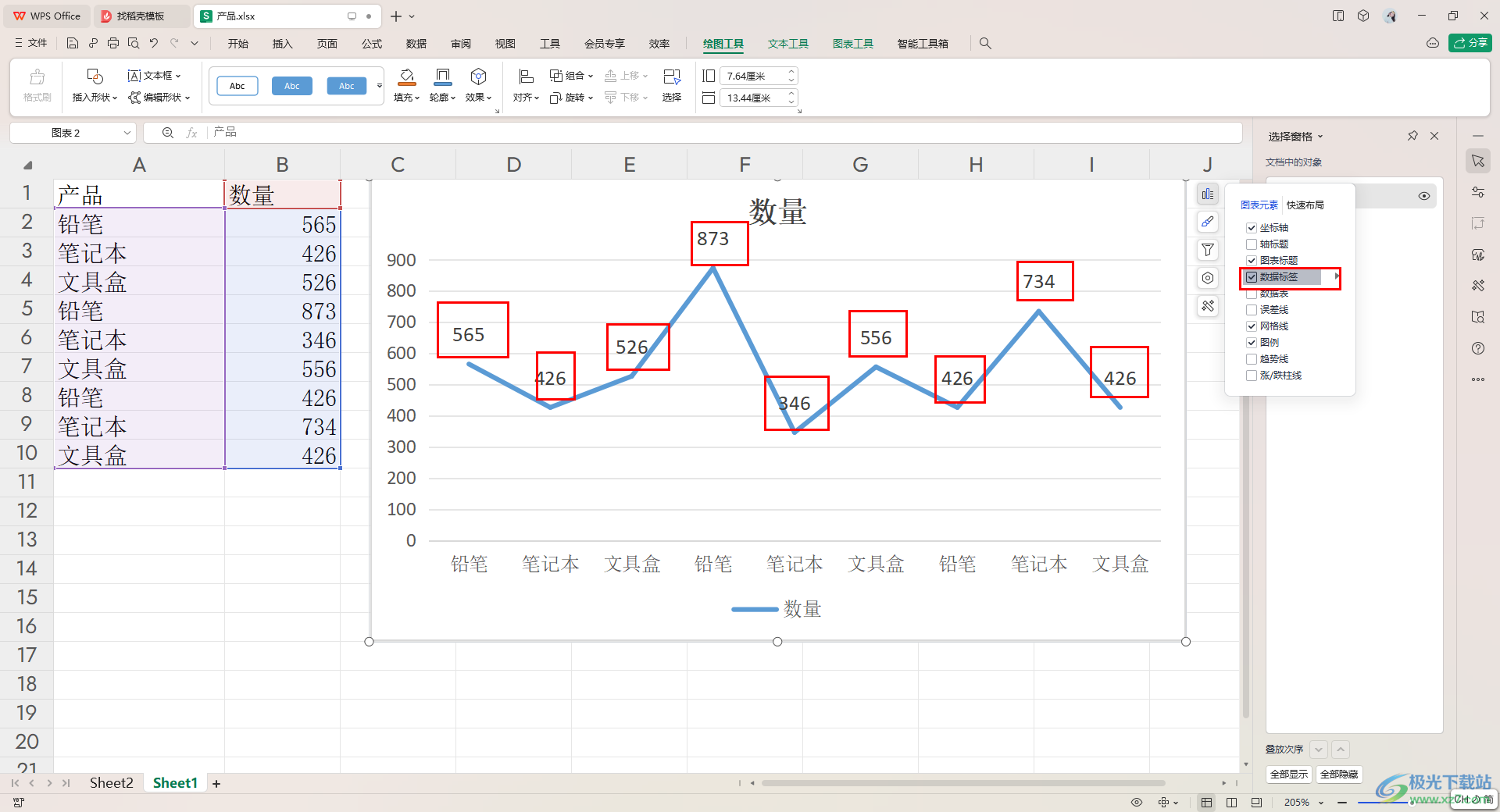
Task: Open the 文件 (File) menu
Action: pos(31,44)
